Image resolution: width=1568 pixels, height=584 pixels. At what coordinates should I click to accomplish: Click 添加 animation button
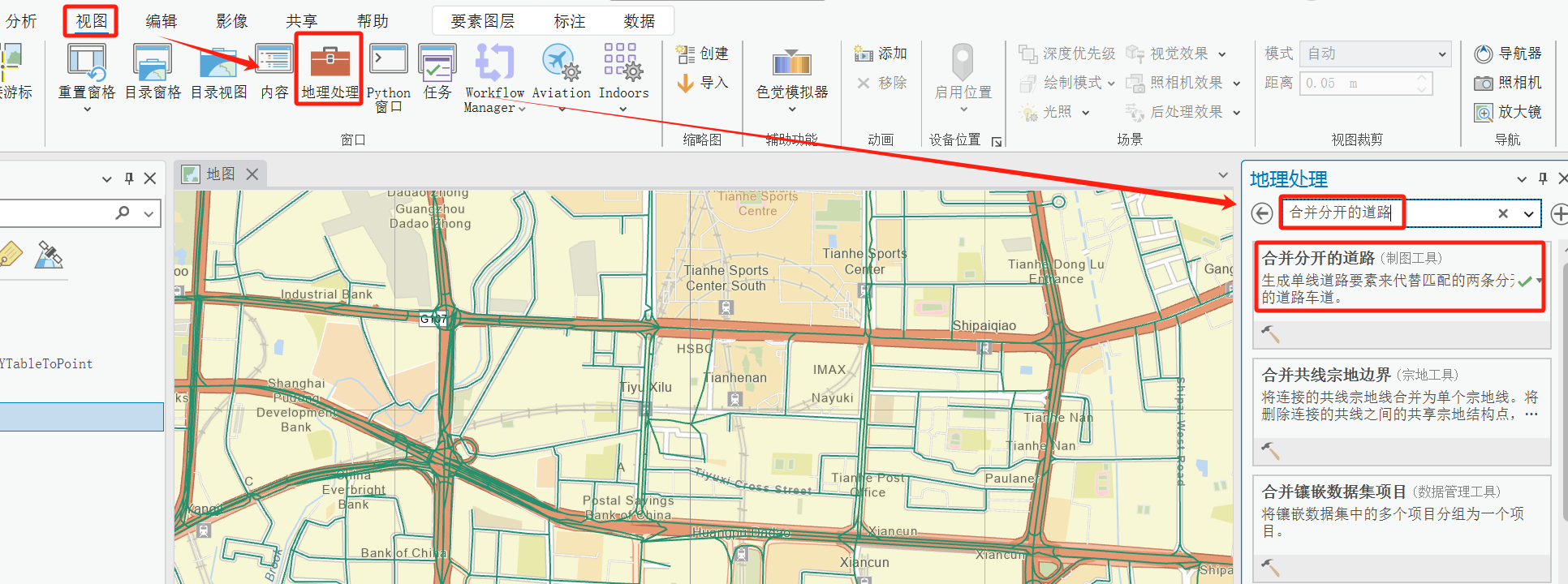(881, 54)
